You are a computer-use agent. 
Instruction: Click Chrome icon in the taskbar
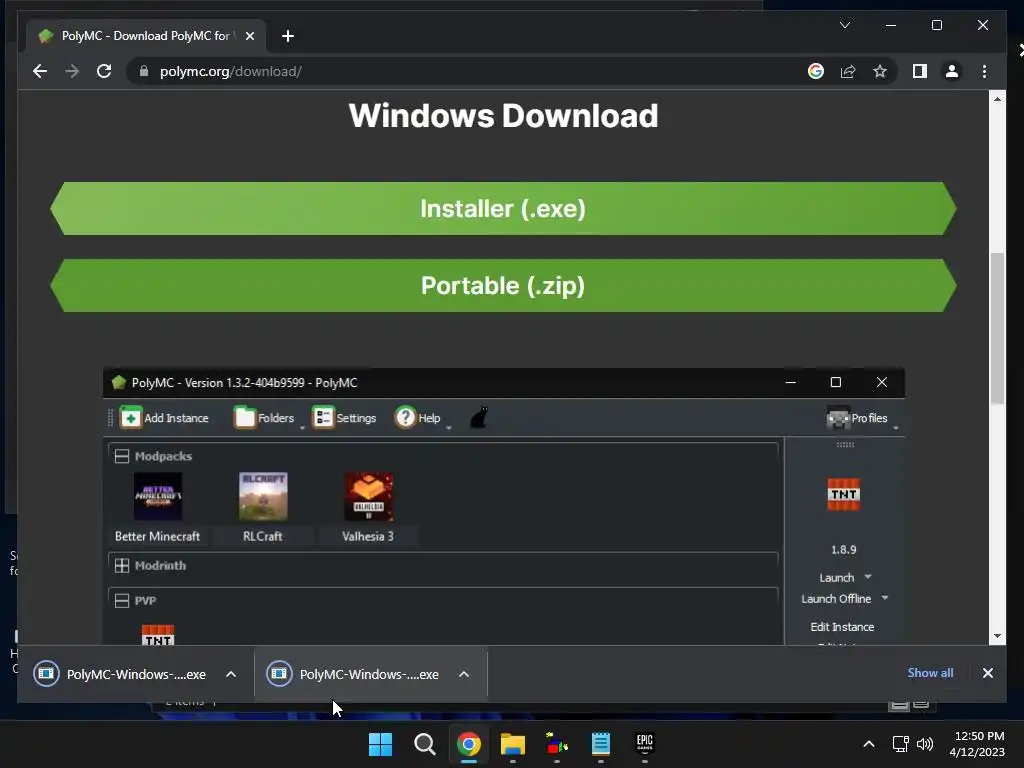[469, 744]
